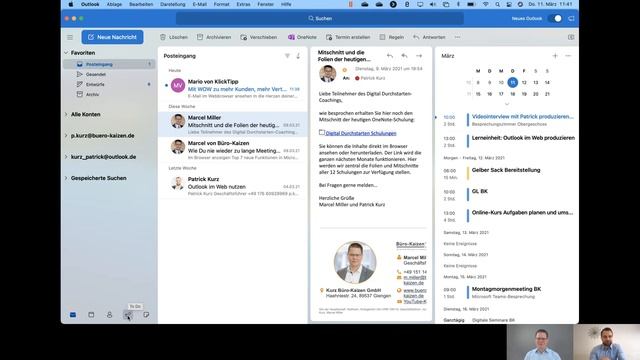Expand Alle Konten in sidebar
The image size is (640, 360).
click(x=66, y=114)
